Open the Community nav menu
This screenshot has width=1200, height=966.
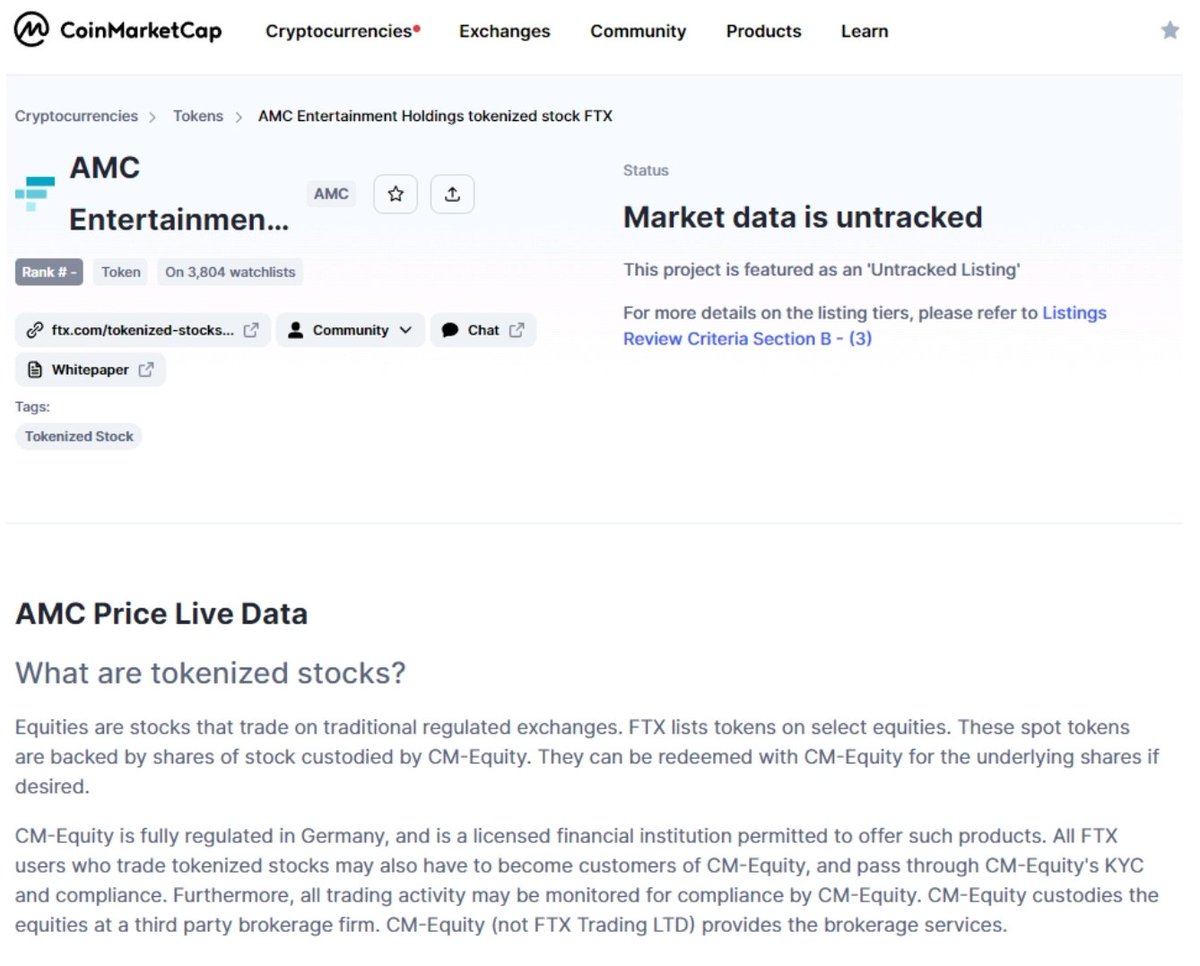click(638, 31)
